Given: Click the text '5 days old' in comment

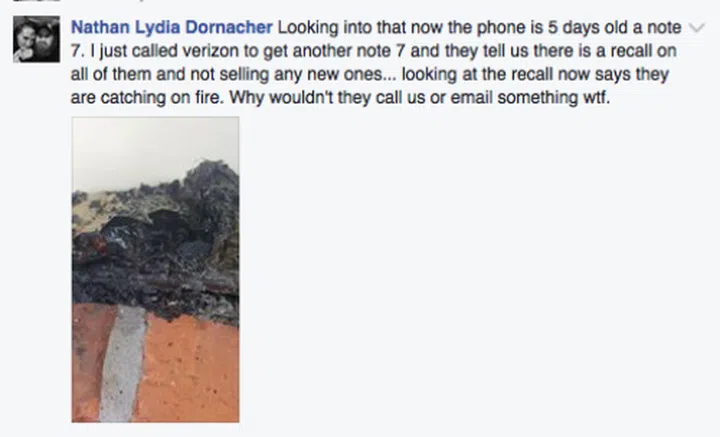Looking at the screenshot, I should pos(588,28).
